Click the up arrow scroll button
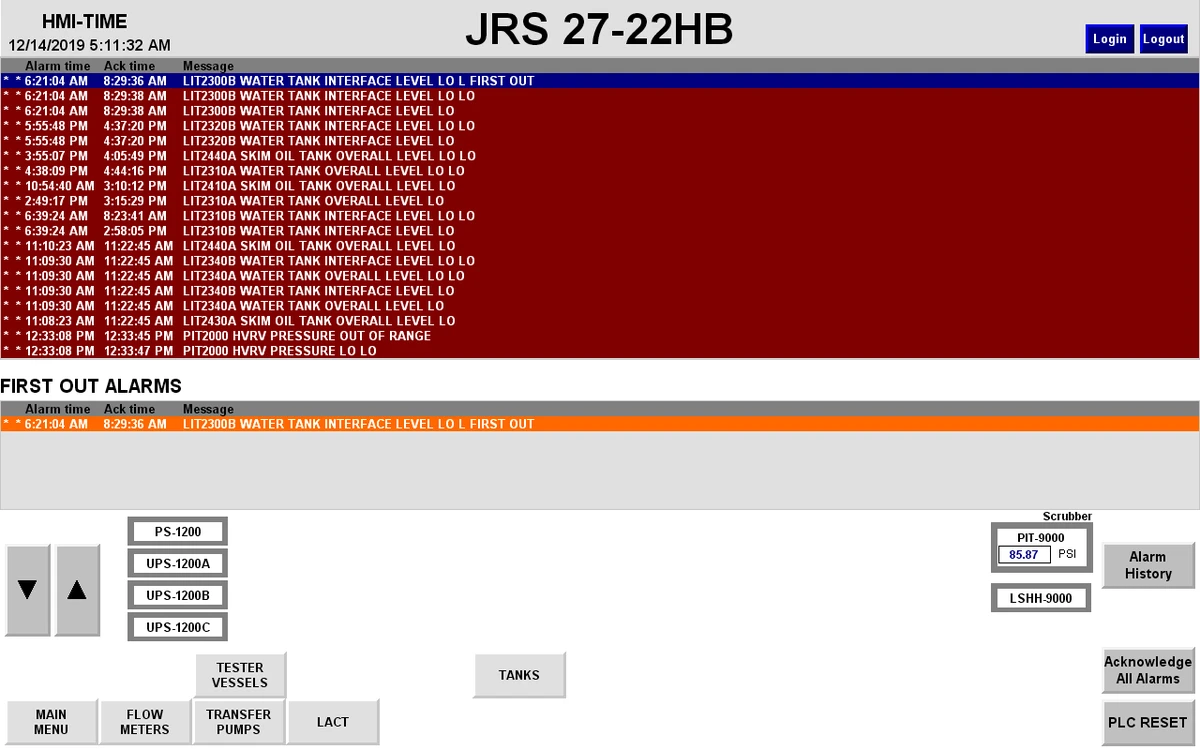 (x=77, y=590)
